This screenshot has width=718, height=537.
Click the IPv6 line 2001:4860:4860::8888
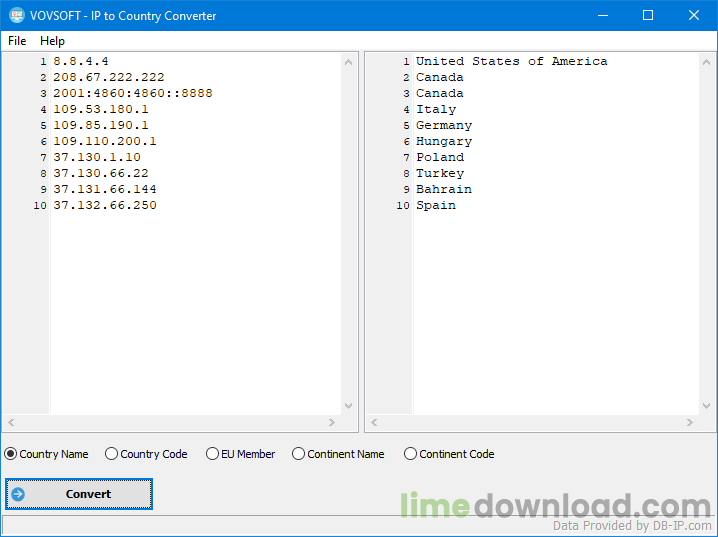click(x=133, y=93)
